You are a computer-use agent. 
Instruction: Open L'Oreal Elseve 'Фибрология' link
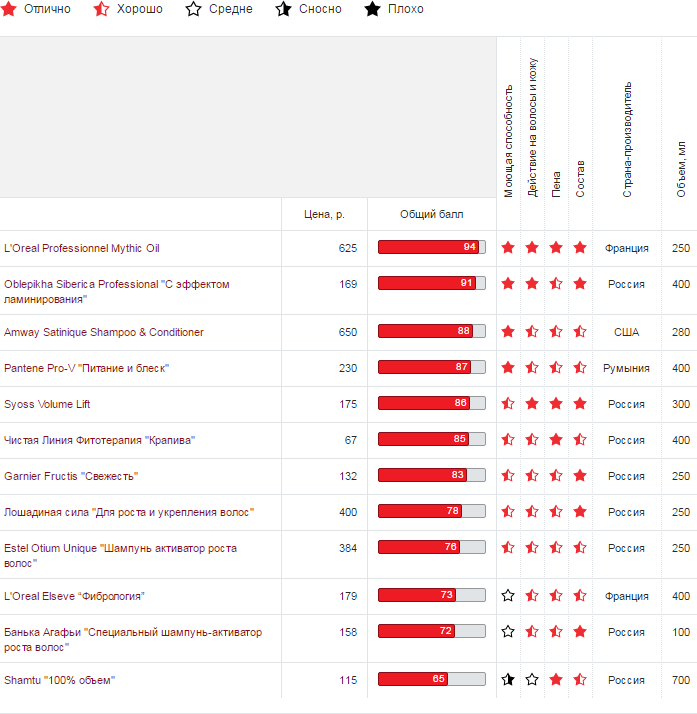click(x=74, y=596)
